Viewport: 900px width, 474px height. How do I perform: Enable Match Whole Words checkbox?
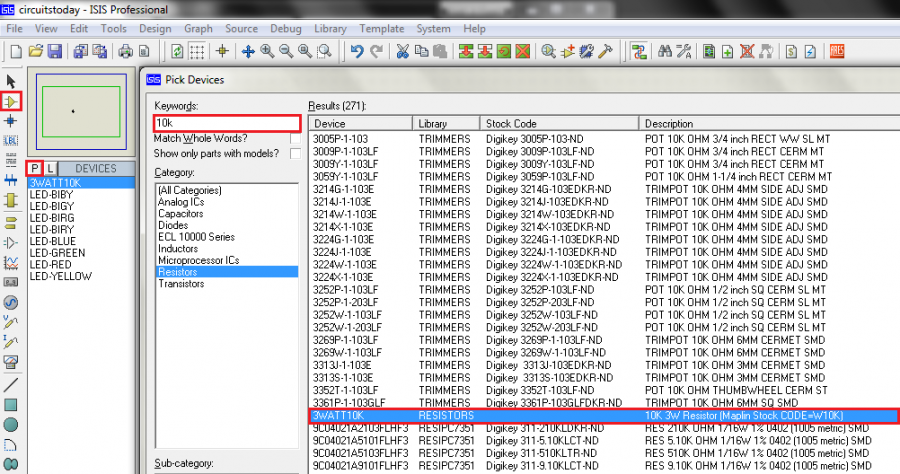[x=295, y=138]
